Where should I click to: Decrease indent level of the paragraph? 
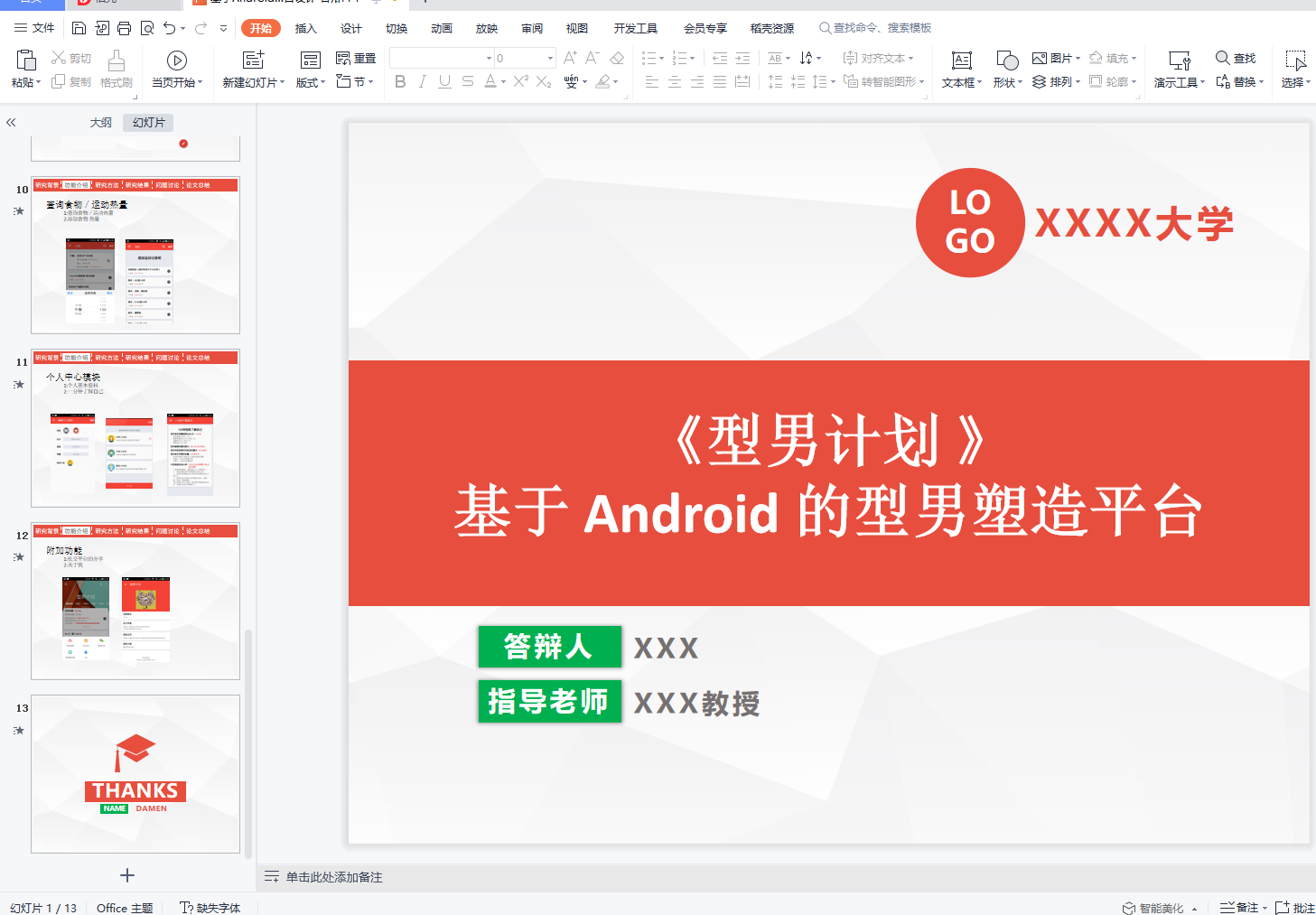(720, 58)
